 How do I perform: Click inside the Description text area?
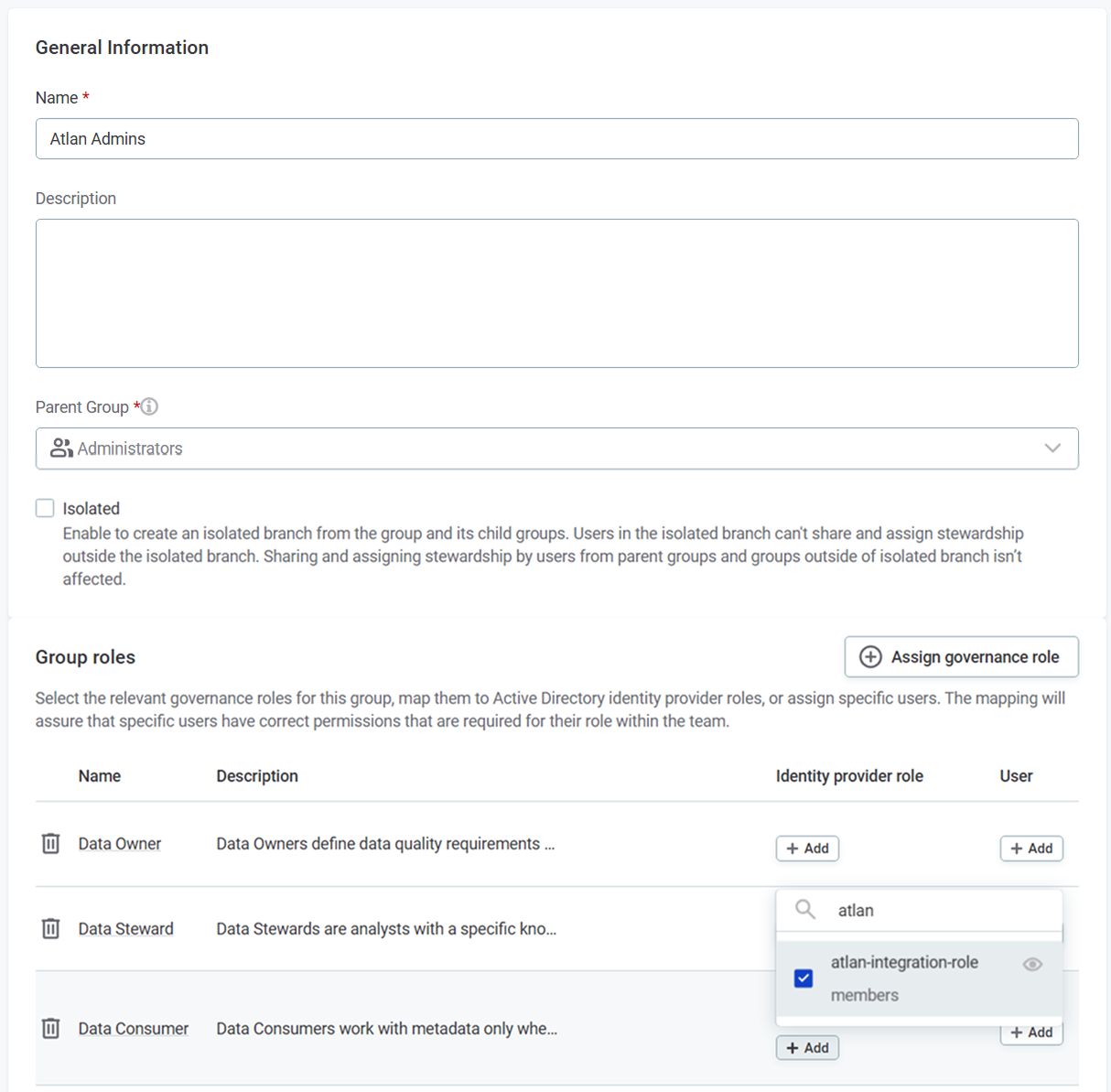click(557, 293)
